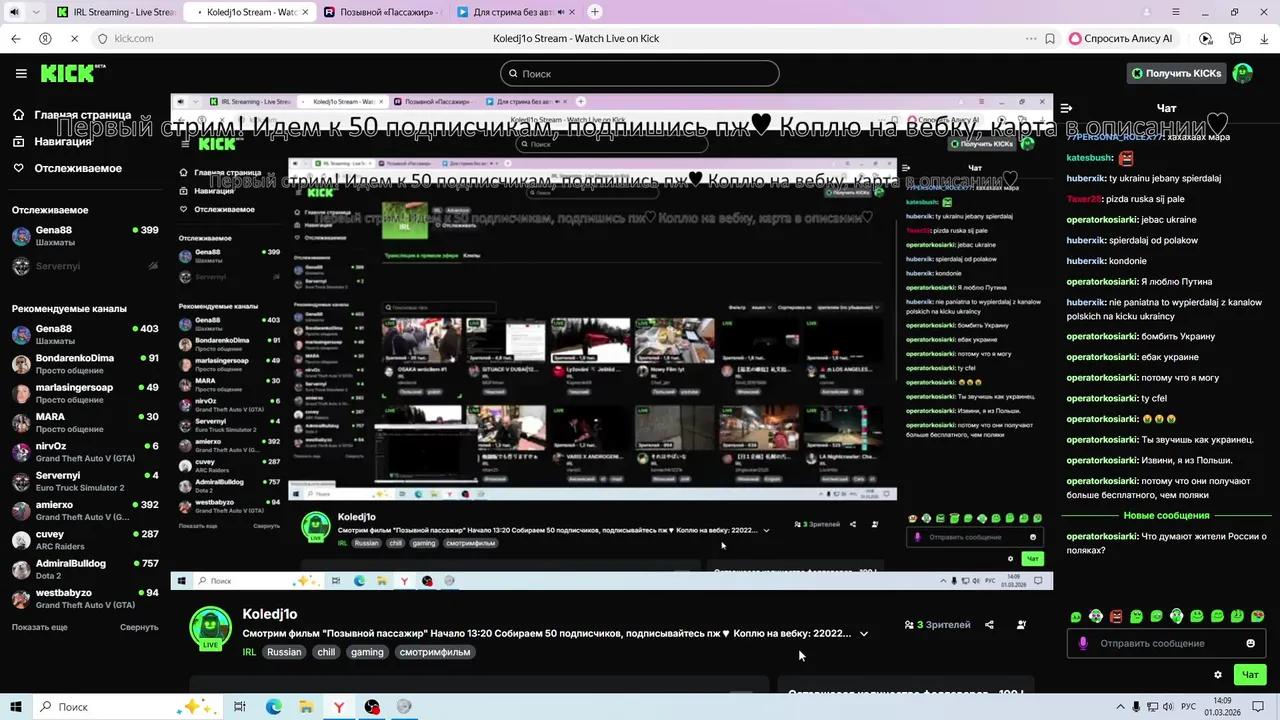Viewport: 1280px width, 720px height.
Task: Click green Чат send button
Action: click(x=1250, y=675)
